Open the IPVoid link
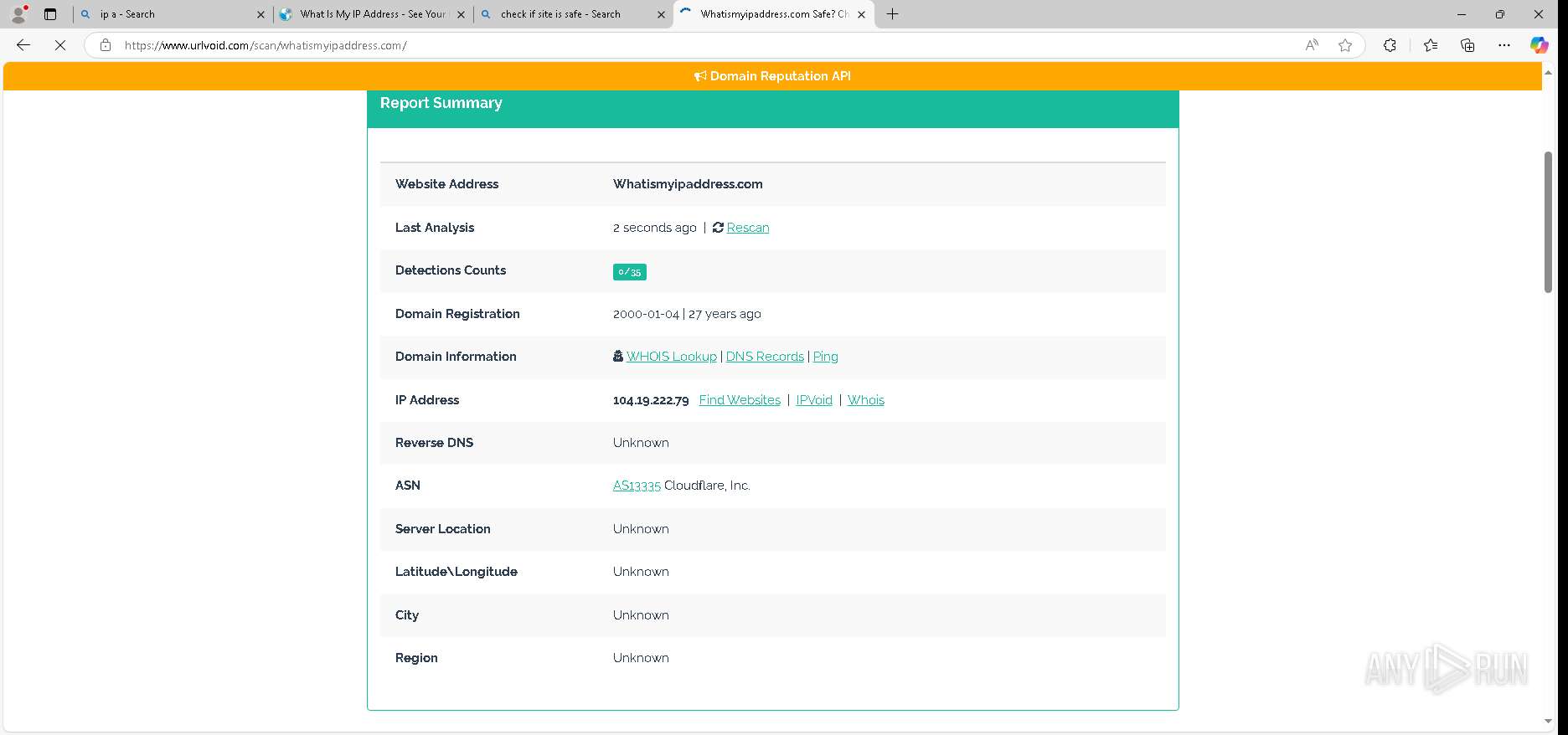The width and height of the screenshot is (1568, 735). [x=814, y=400]
